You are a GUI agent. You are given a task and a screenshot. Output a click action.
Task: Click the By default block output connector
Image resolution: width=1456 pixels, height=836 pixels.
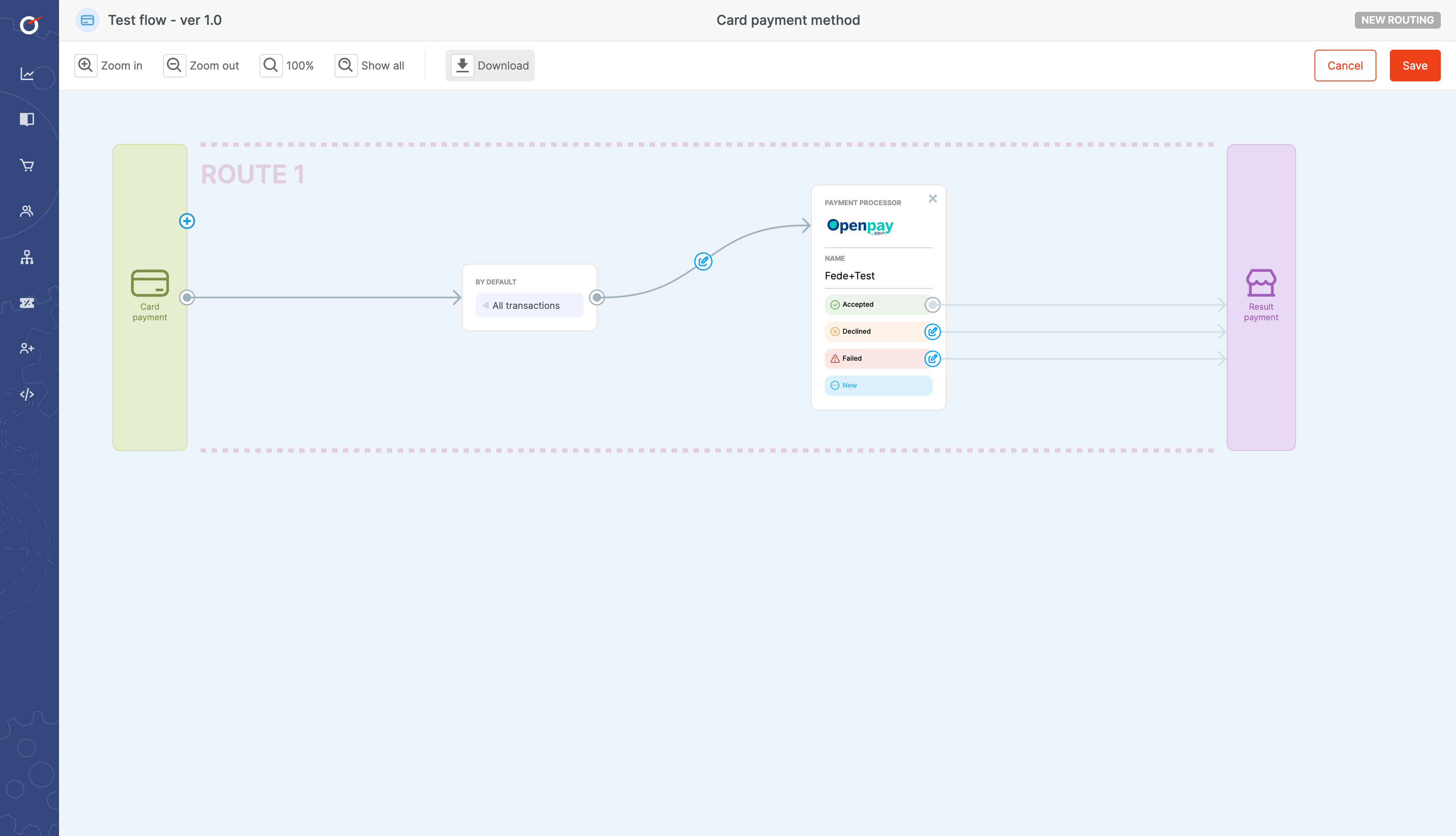click(x=597, y=297)
